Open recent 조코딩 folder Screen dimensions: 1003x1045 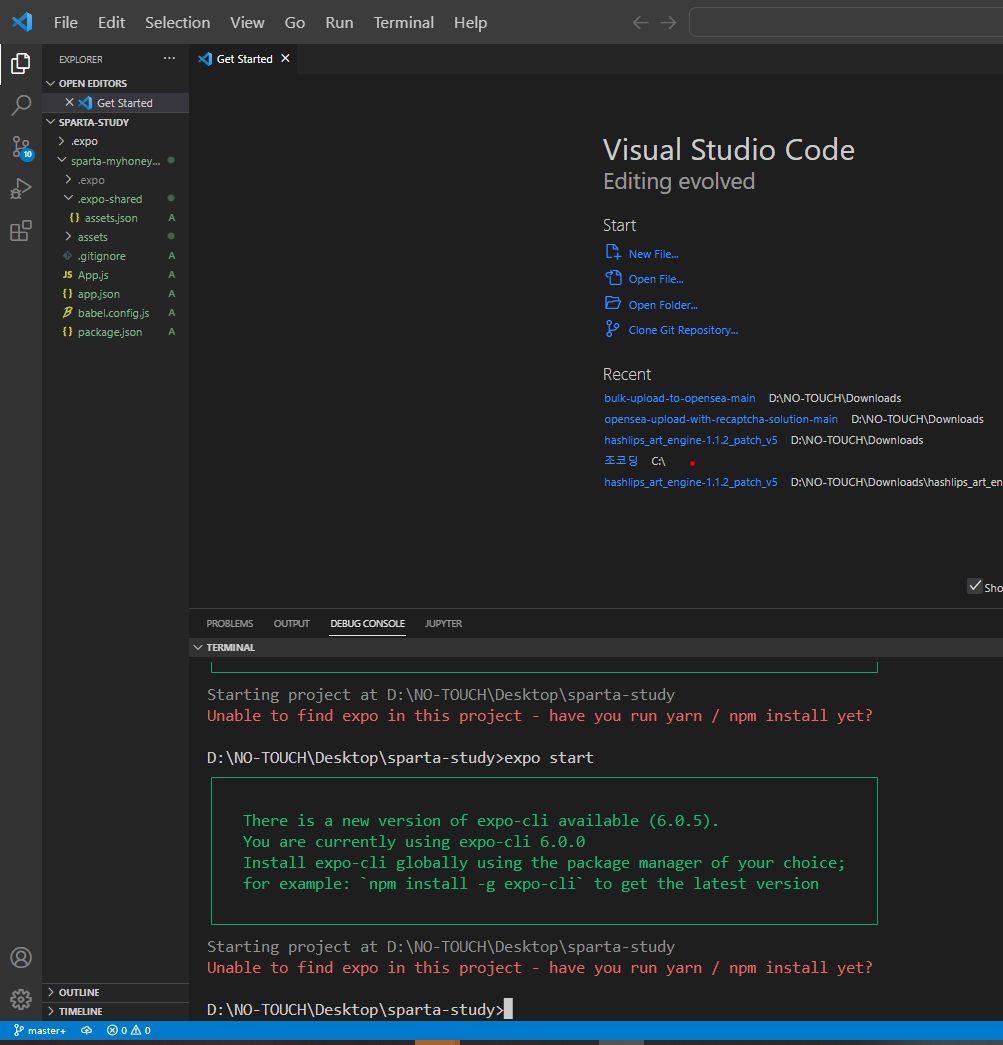tap(620, 461)
